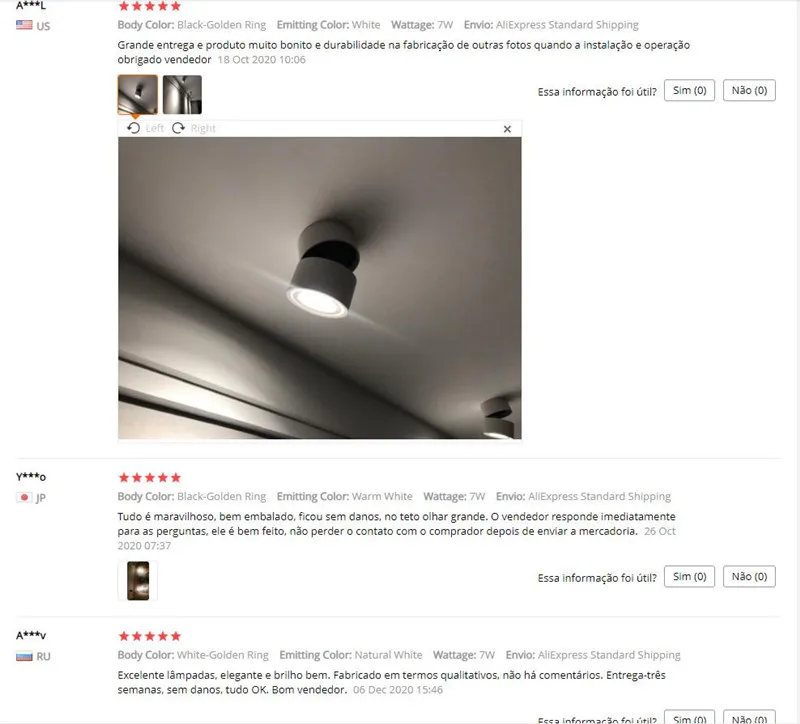Rotate the review photo left
Screen dimensions: 800x724
(145, 128)
